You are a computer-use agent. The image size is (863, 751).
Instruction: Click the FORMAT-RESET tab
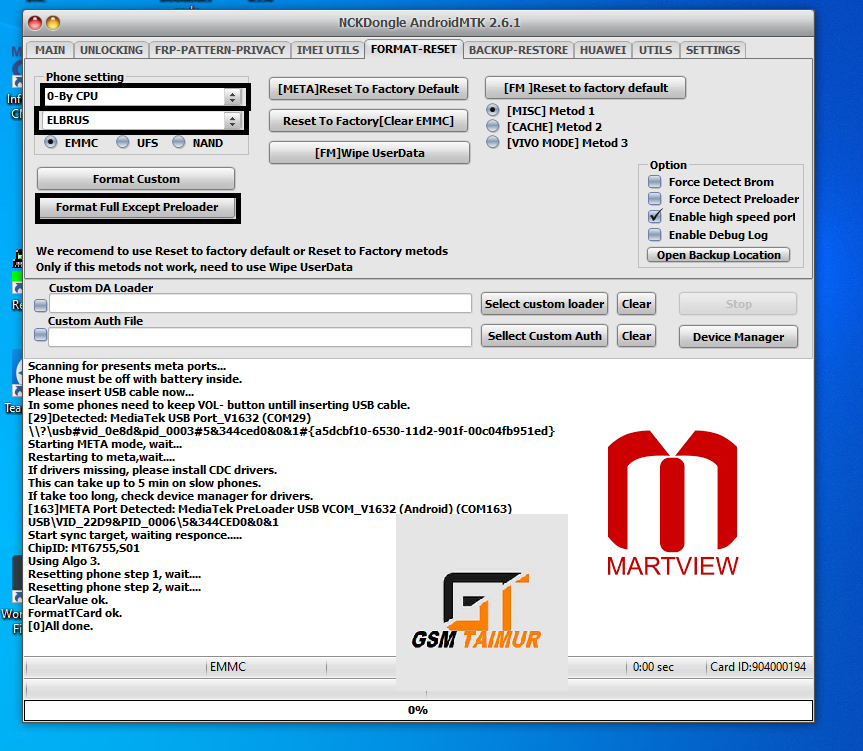coord(414,50)
